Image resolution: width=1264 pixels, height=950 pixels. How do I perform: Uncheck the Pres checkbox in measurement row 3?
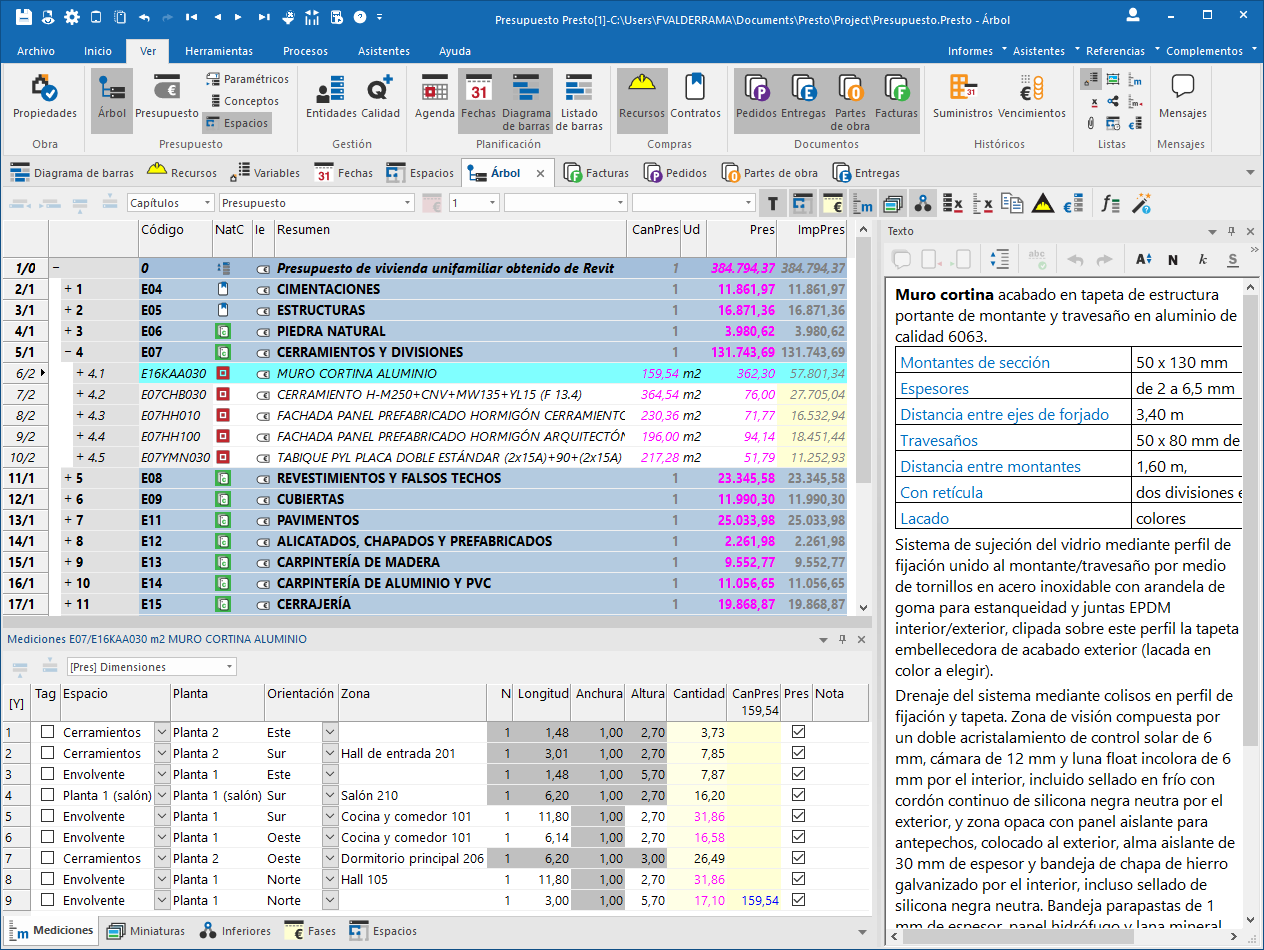(798, 774)
